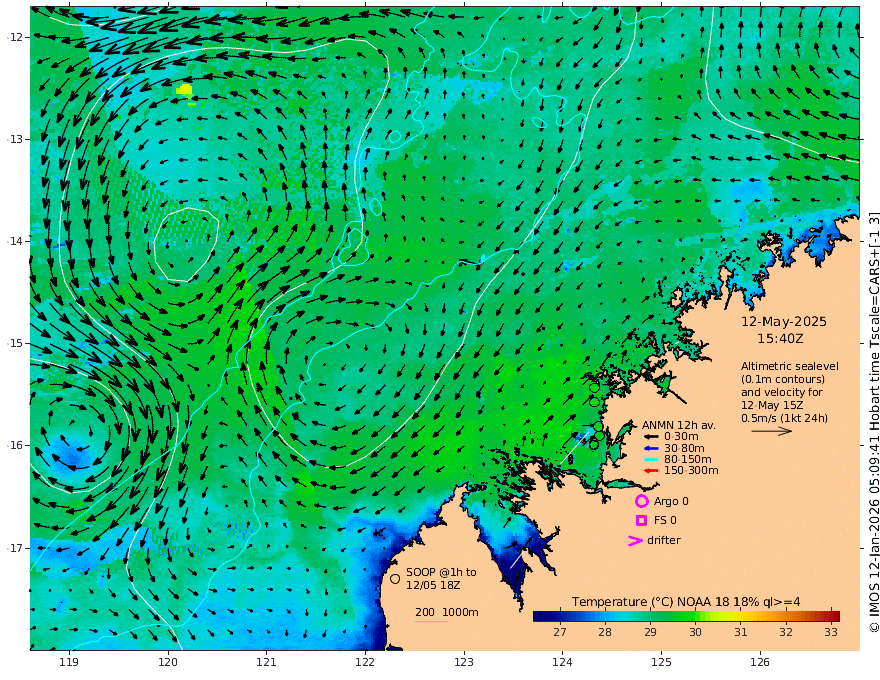The width and height of the screenshot is (880, 680).
Task: Click the northernmost green ANMN mooring circle
Action: tap(594, 387)
